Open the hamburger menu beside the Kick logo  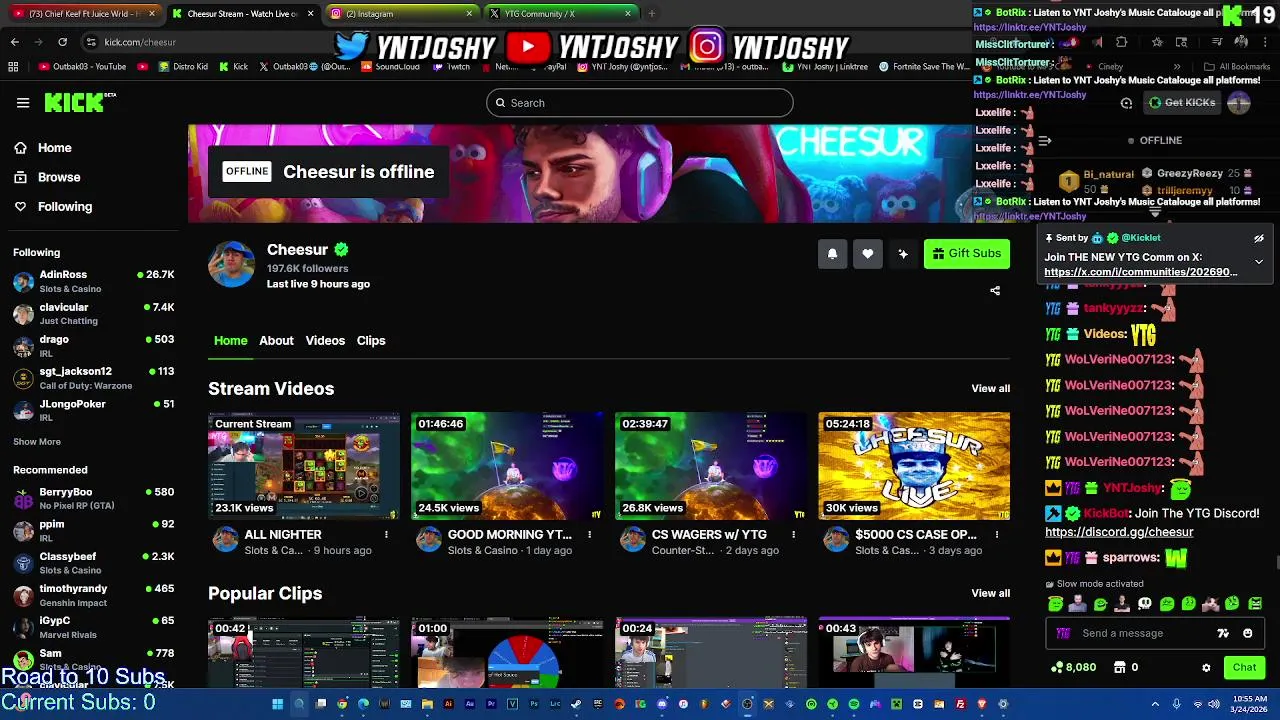pyautogui.click(x=23, y=102)
